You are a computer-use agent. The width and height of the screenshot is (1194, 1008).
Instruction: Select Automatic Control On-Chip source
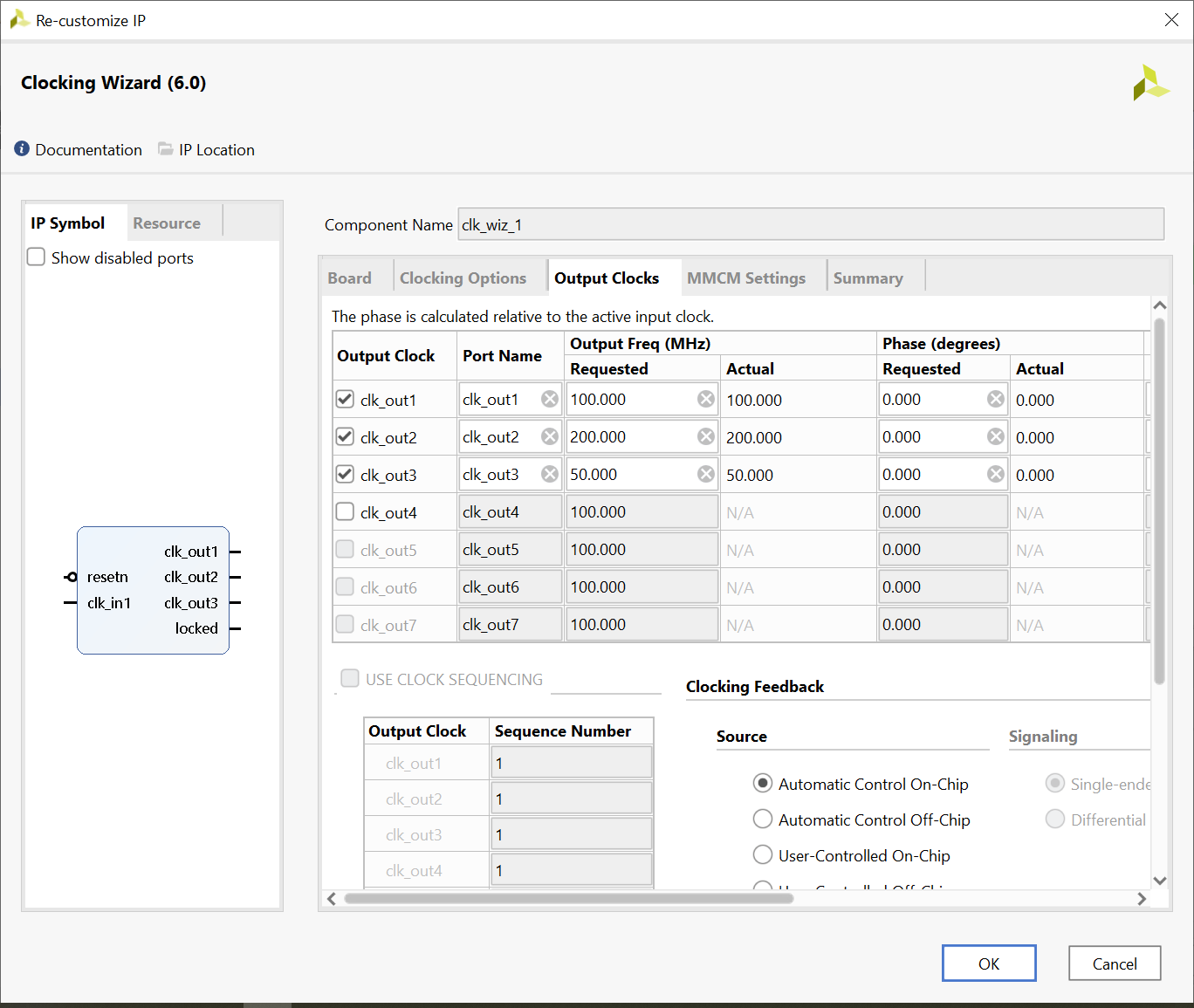[763, 784]
